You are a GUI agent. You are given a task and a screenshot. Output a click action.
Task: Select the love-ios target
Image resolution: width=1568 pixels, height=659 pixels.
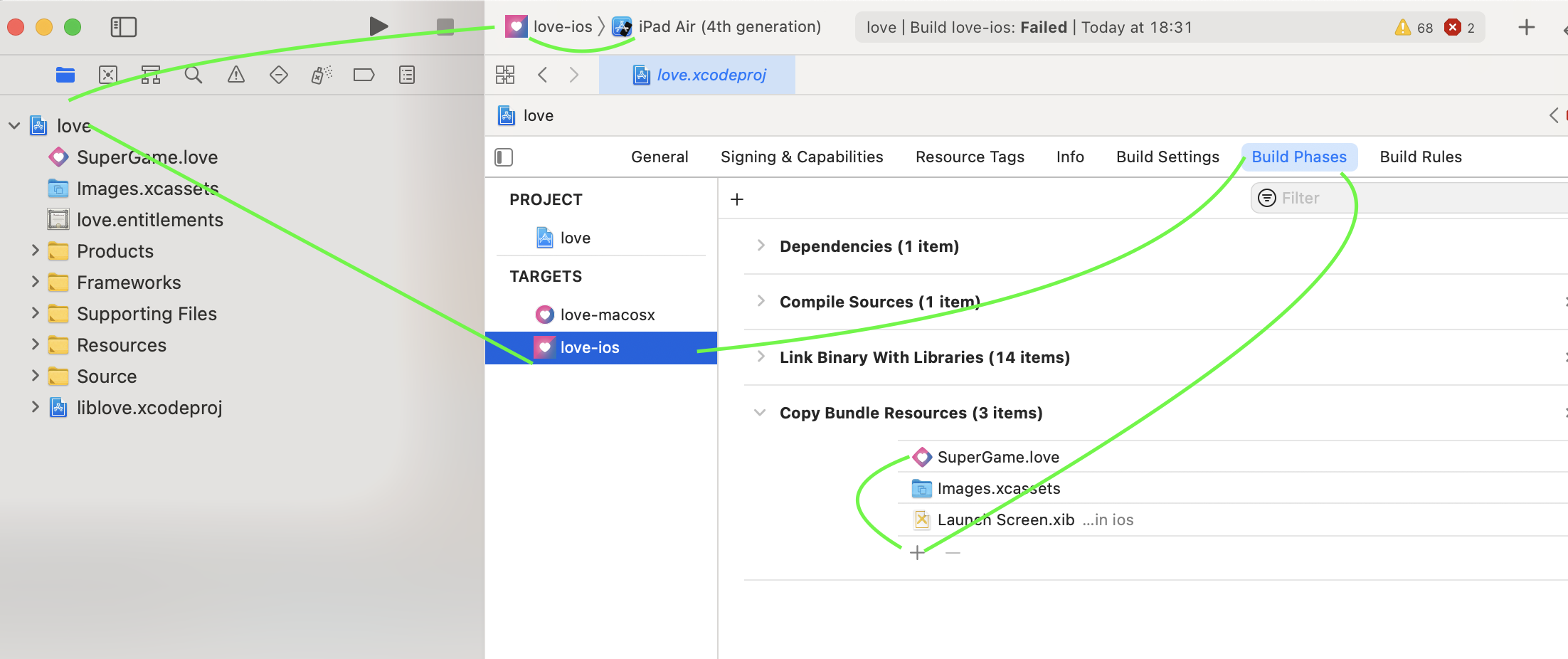click(601, 347)
